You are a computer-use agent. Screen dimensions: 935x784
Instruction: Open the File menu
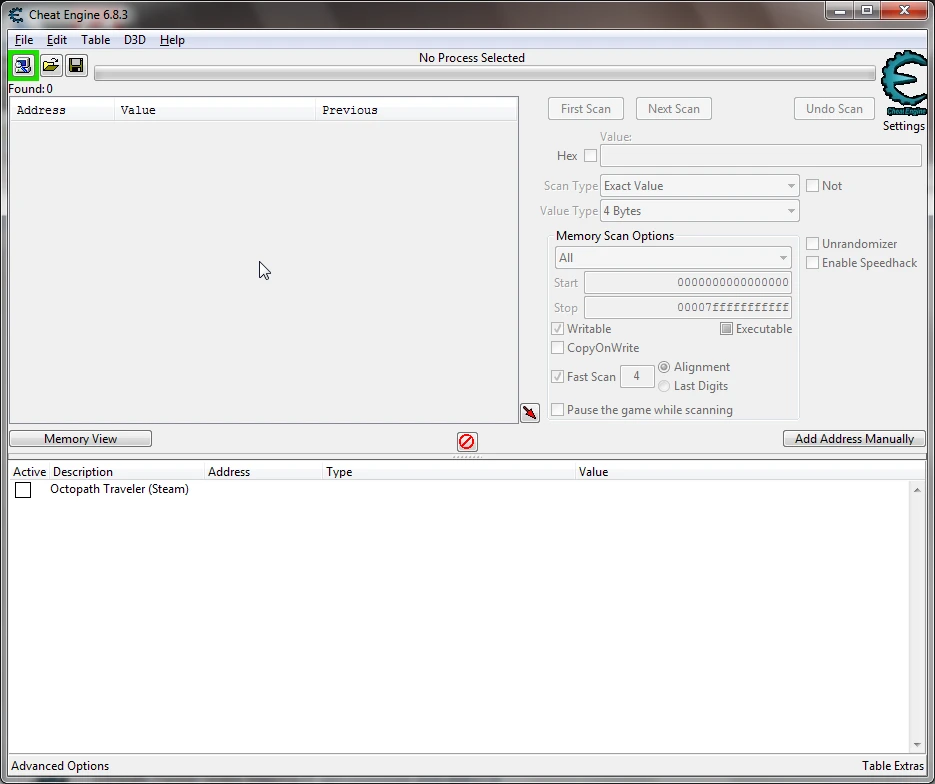24,40
